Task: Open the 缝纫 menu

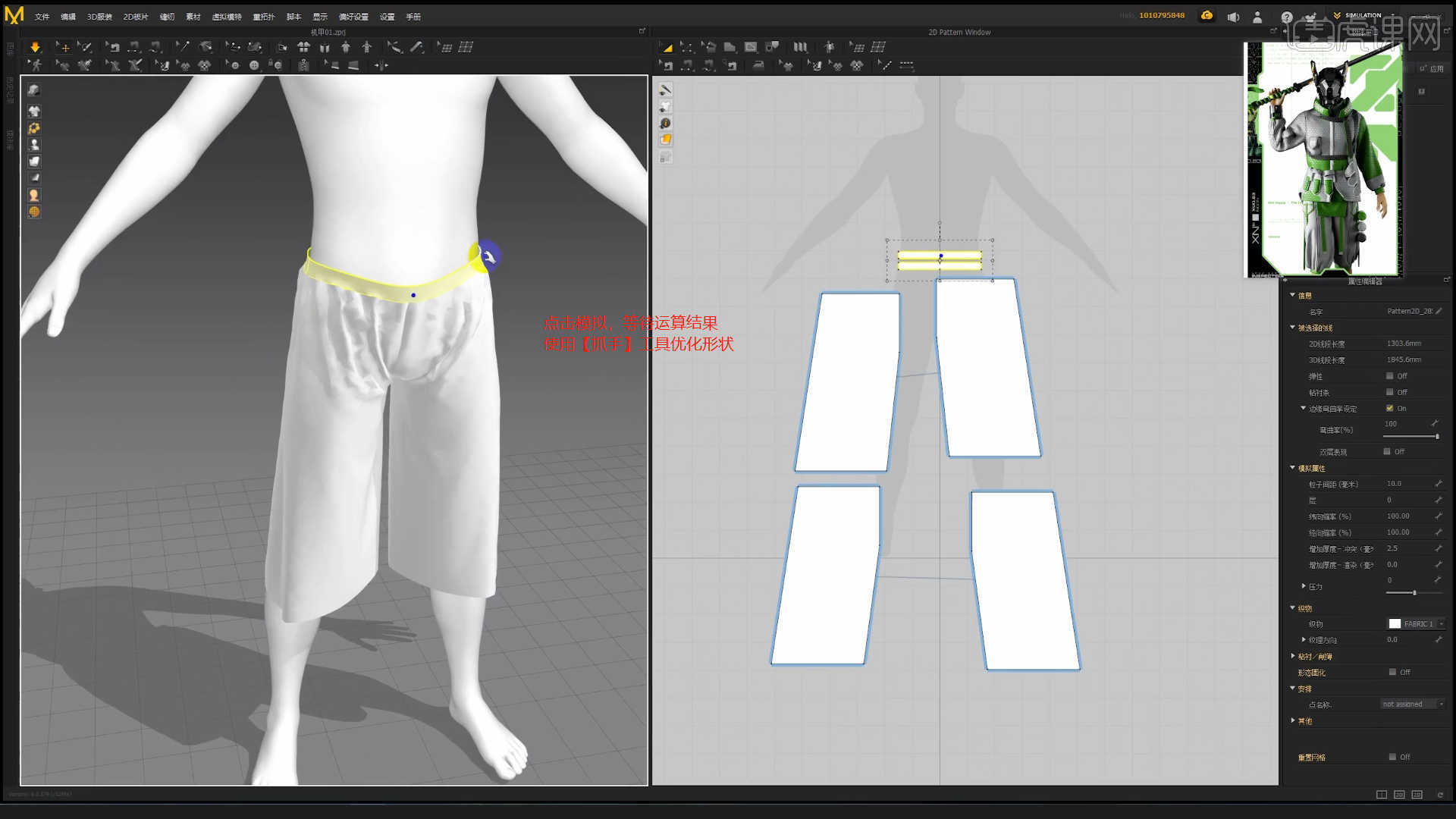Action: [167, 17]
